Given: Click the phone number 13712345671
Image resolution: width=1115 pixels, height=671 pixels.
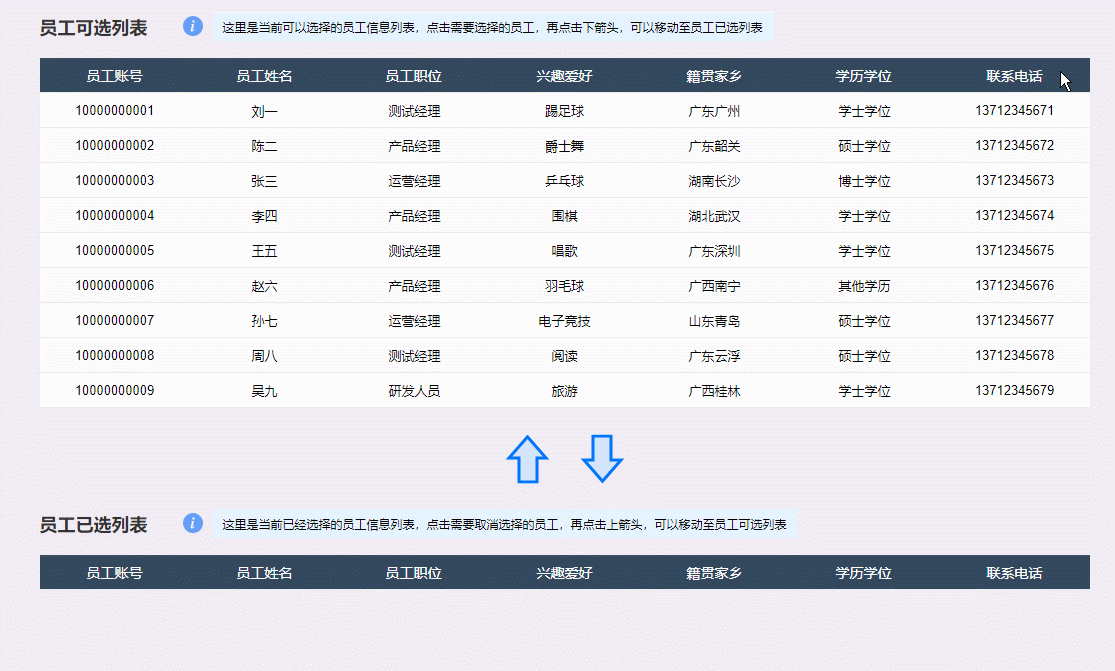Looking at the screenshot, I should click(1015, 110).
